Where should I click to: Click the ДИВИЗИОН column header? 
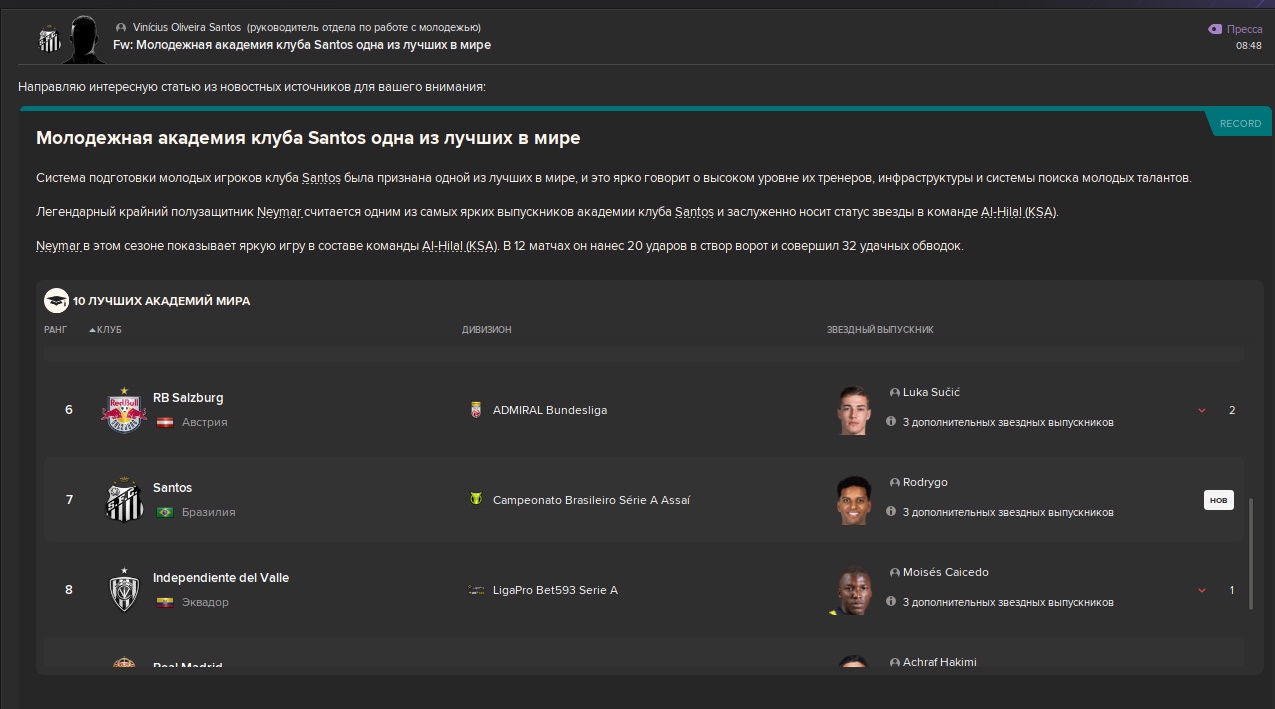(486, 330)
